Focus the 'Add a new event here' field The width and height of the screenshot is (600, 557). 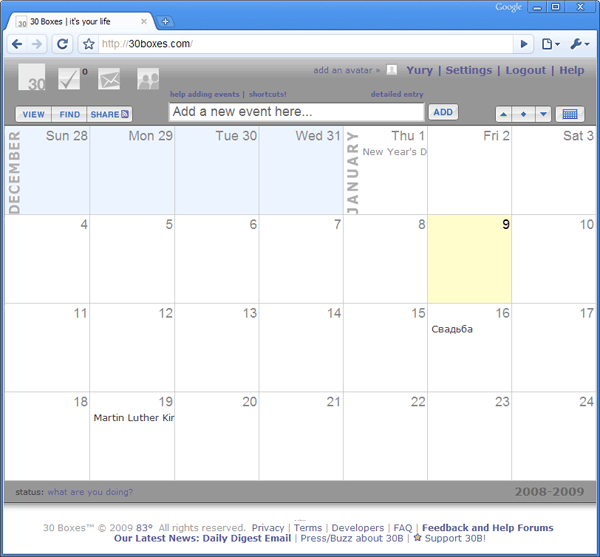(297, 112)
